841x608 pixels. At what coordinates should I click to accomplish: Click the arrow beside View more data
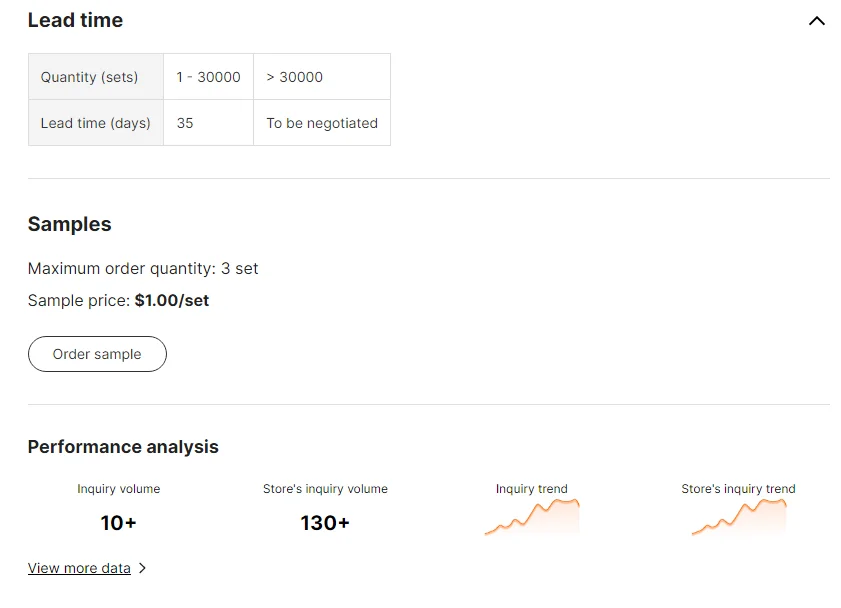[142, 568]
